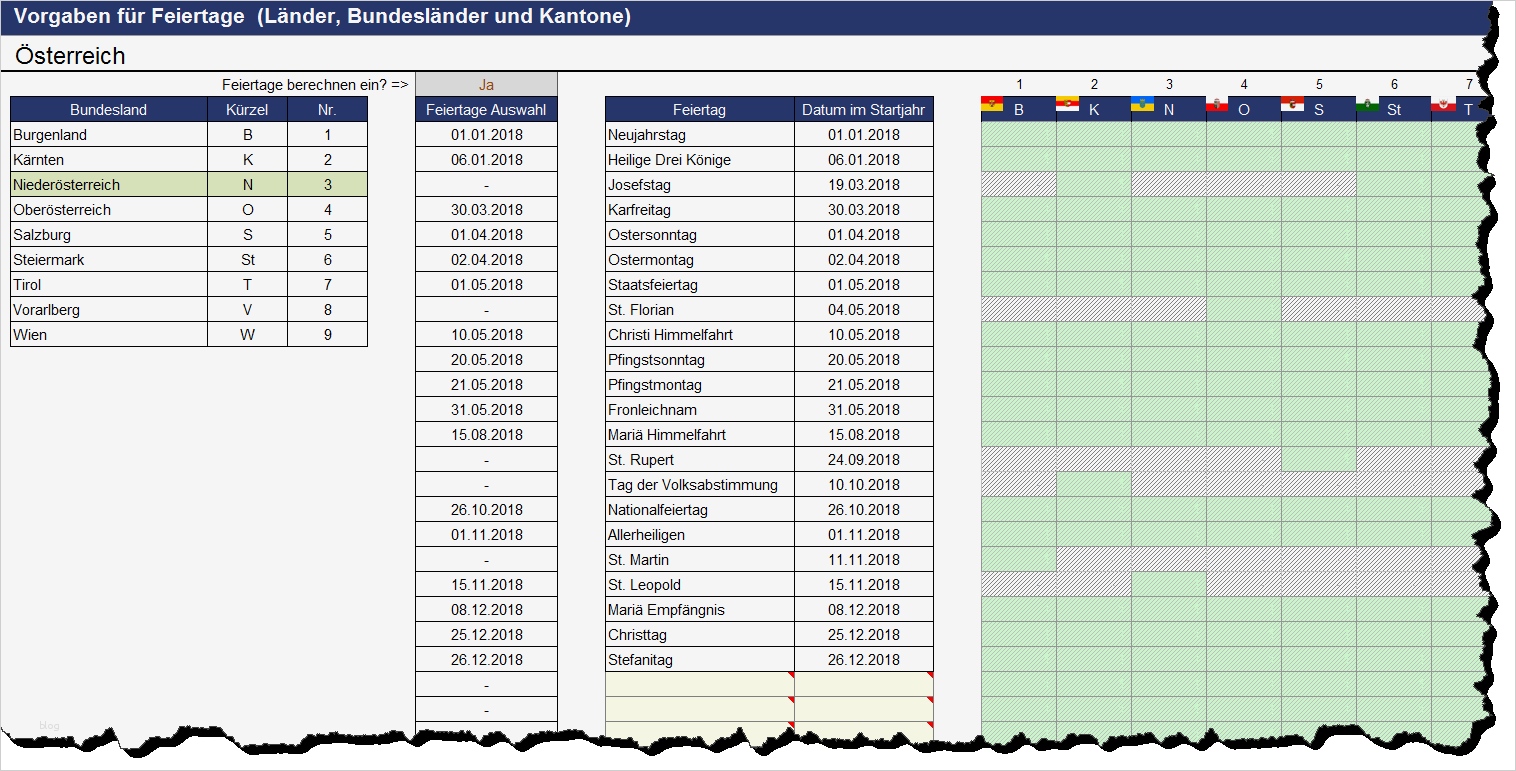The height and width of the screenshot is (771, 1516).
Task: Select the 25.12.2018 date in Feiertage Auswahl
Action: click(x=486, y=634)
